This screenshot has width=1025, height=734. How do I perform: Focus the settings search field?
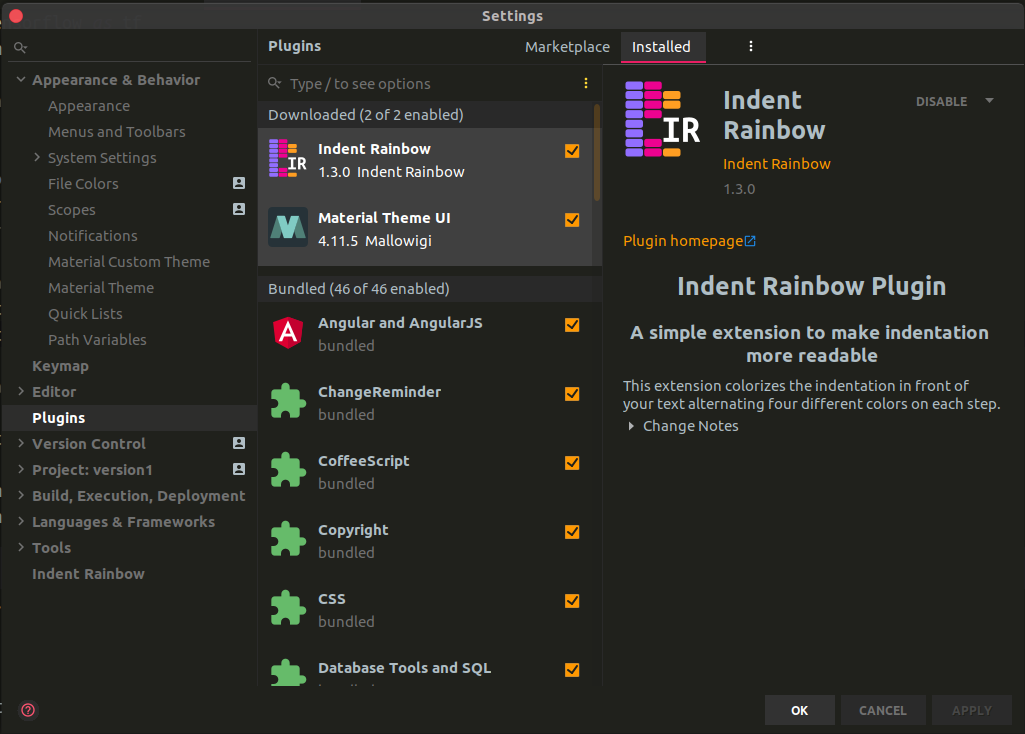click(x=129, y=47)
